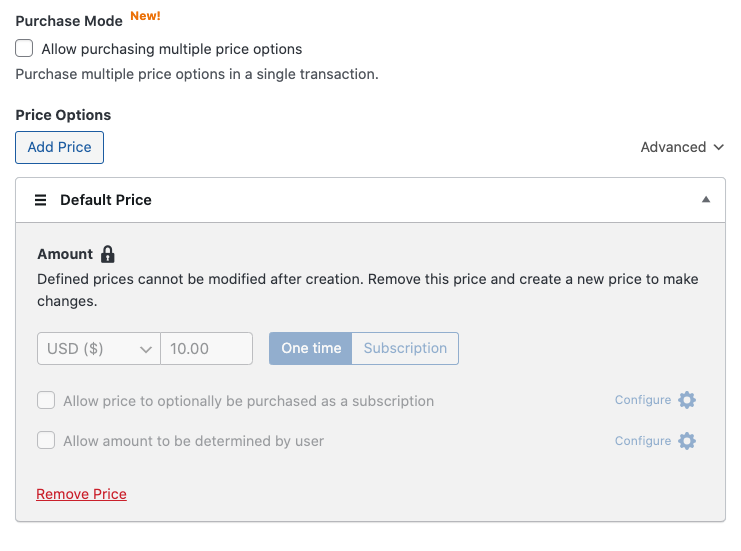Click the orange New! badge
The width and height of the screenshot is (741, 551).
coord(145,16)
